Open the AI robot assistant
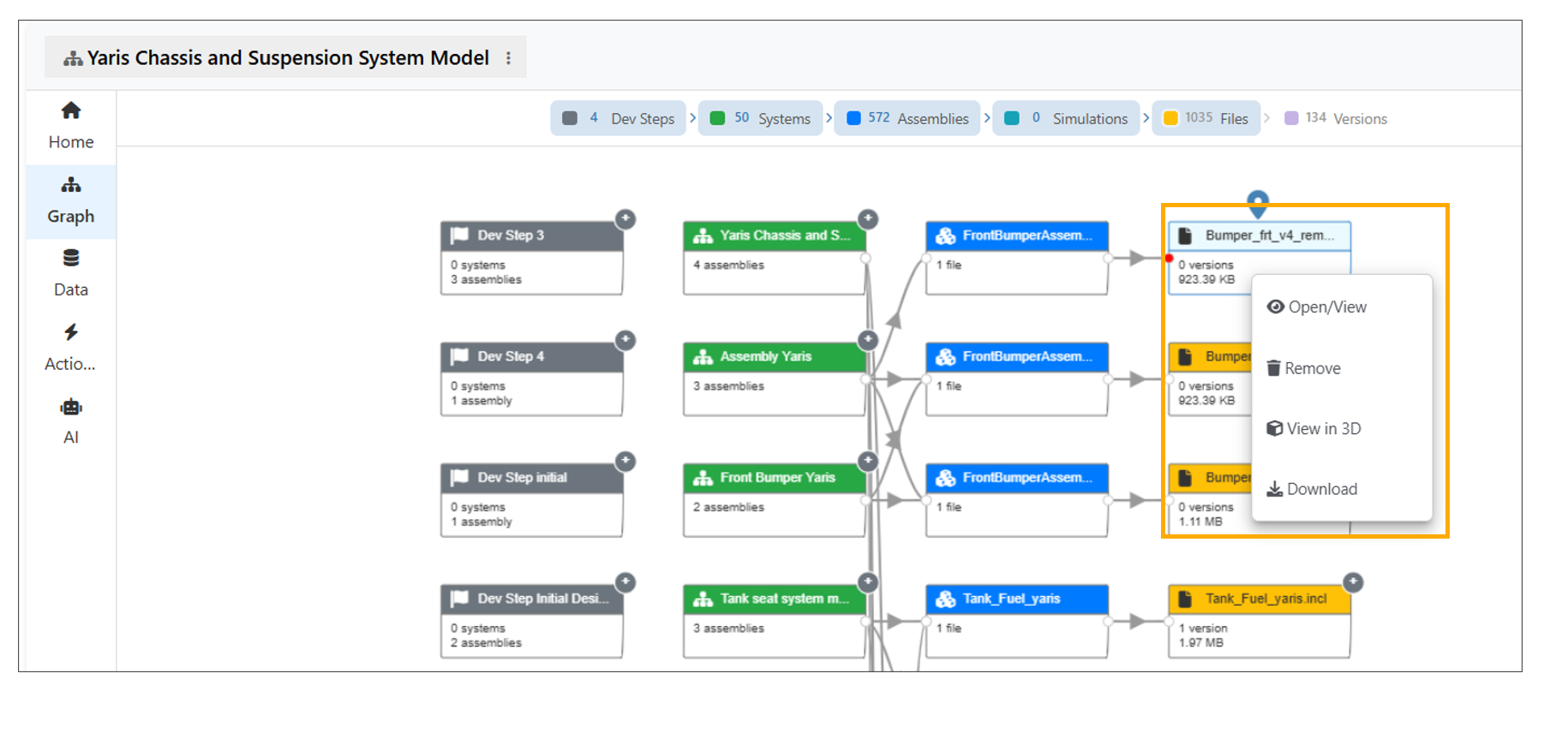Viewport: 1568px width, 745px height. [71, 408]
